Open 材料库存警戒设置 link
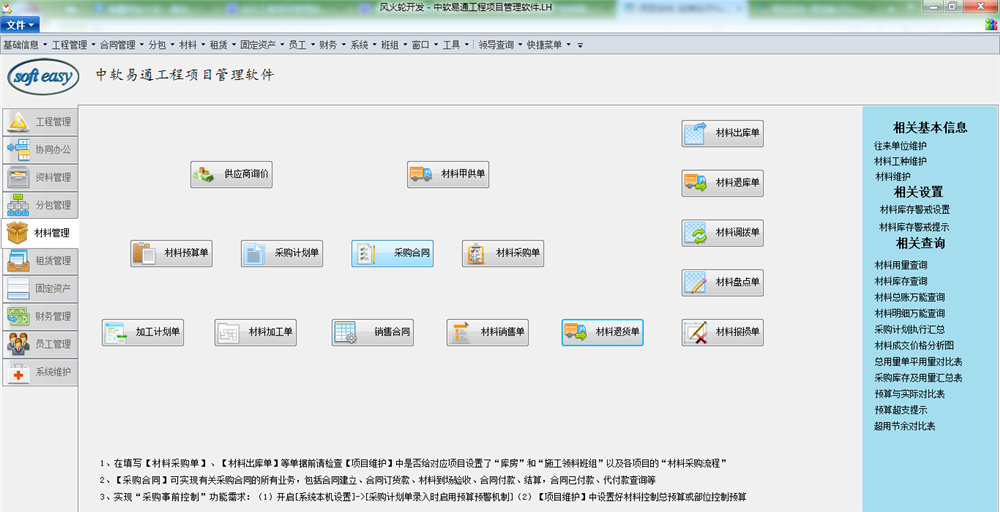This screenshot has height=512, width=1000. tap(915, 209)
